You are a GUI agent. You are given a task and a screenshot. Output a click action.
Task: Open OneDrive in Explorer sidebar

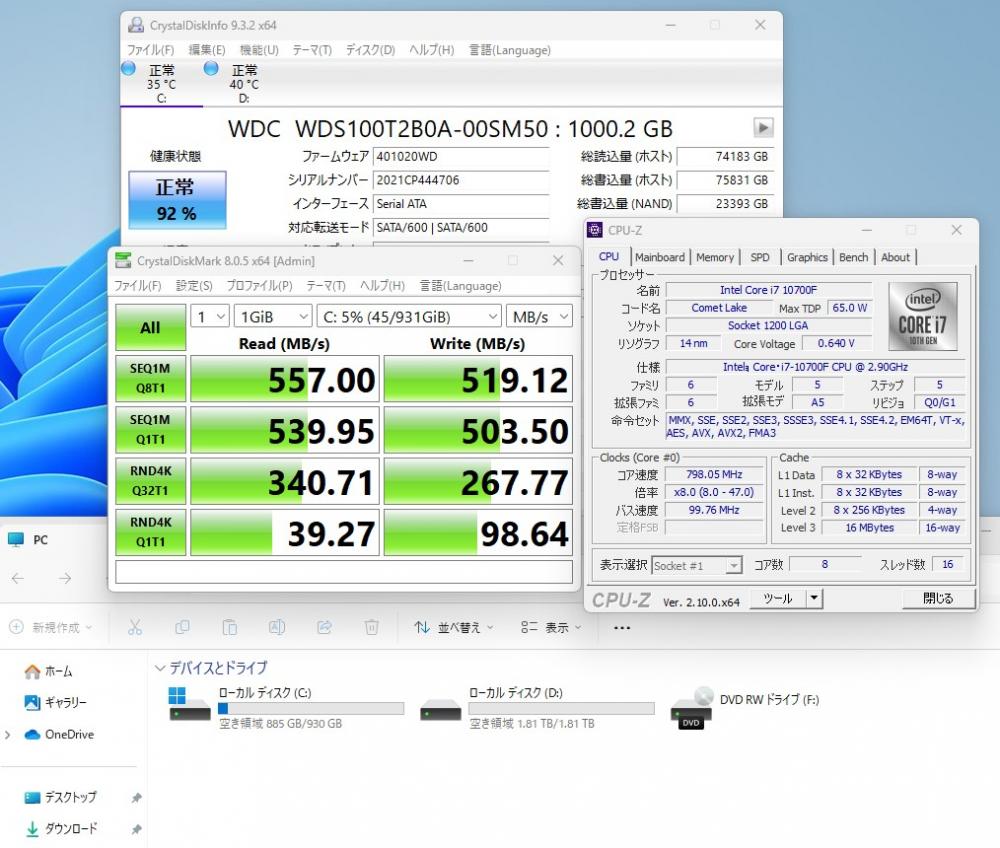pos(59,734)
